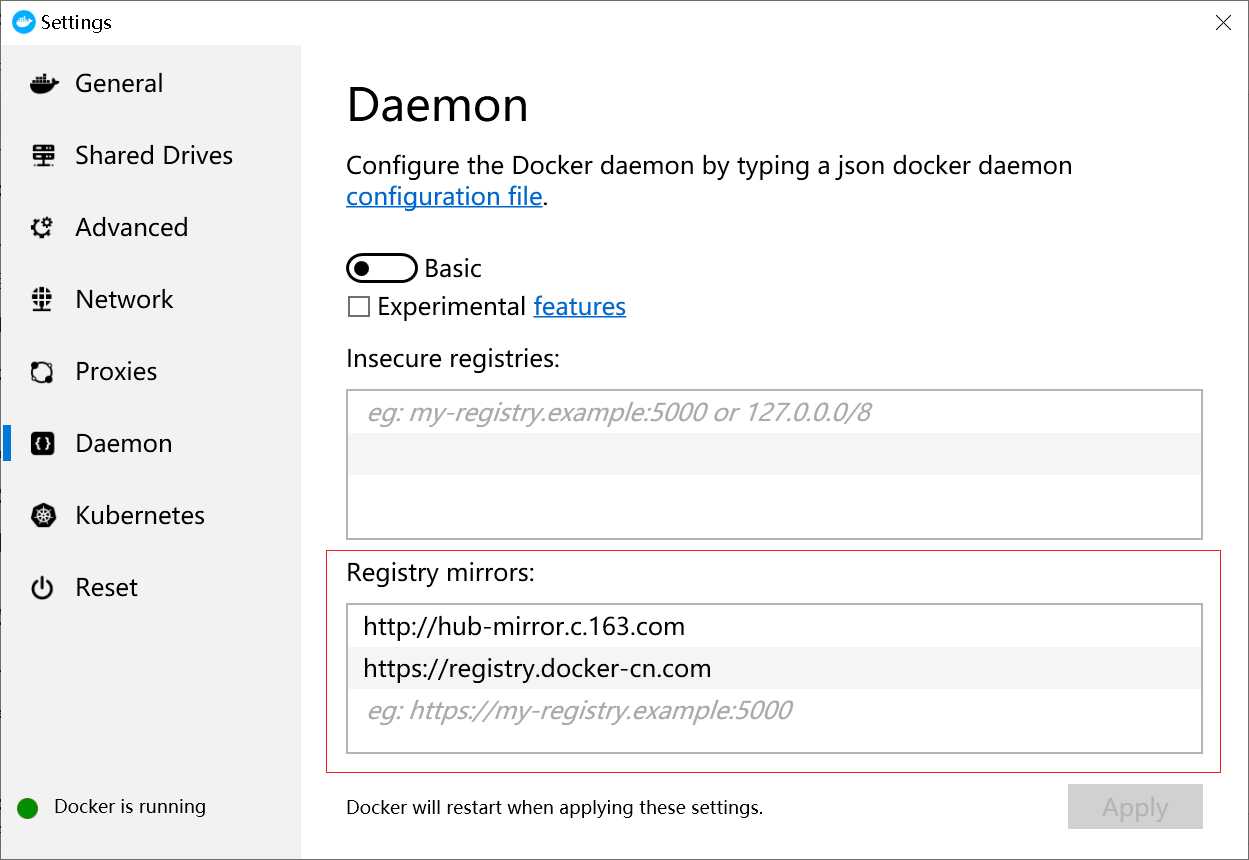Select the Kubernetes settings tab
The width and height of the screenshot is (1249, 860).
coord(140,516)
